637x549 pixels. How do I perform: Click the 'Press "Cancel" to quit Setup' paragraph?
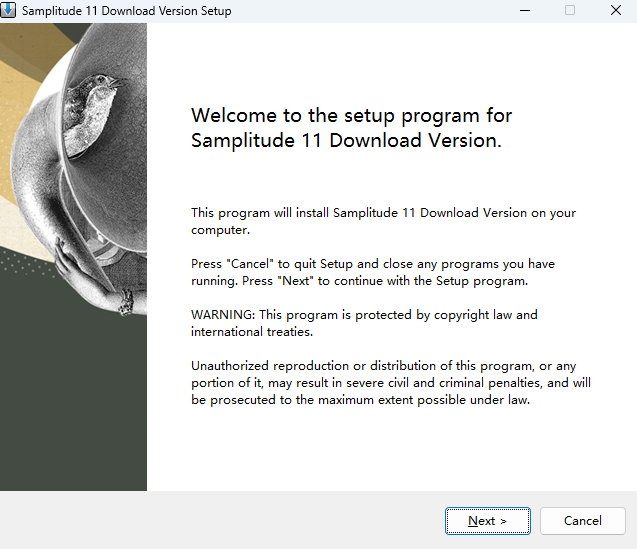tap(373, 272)
